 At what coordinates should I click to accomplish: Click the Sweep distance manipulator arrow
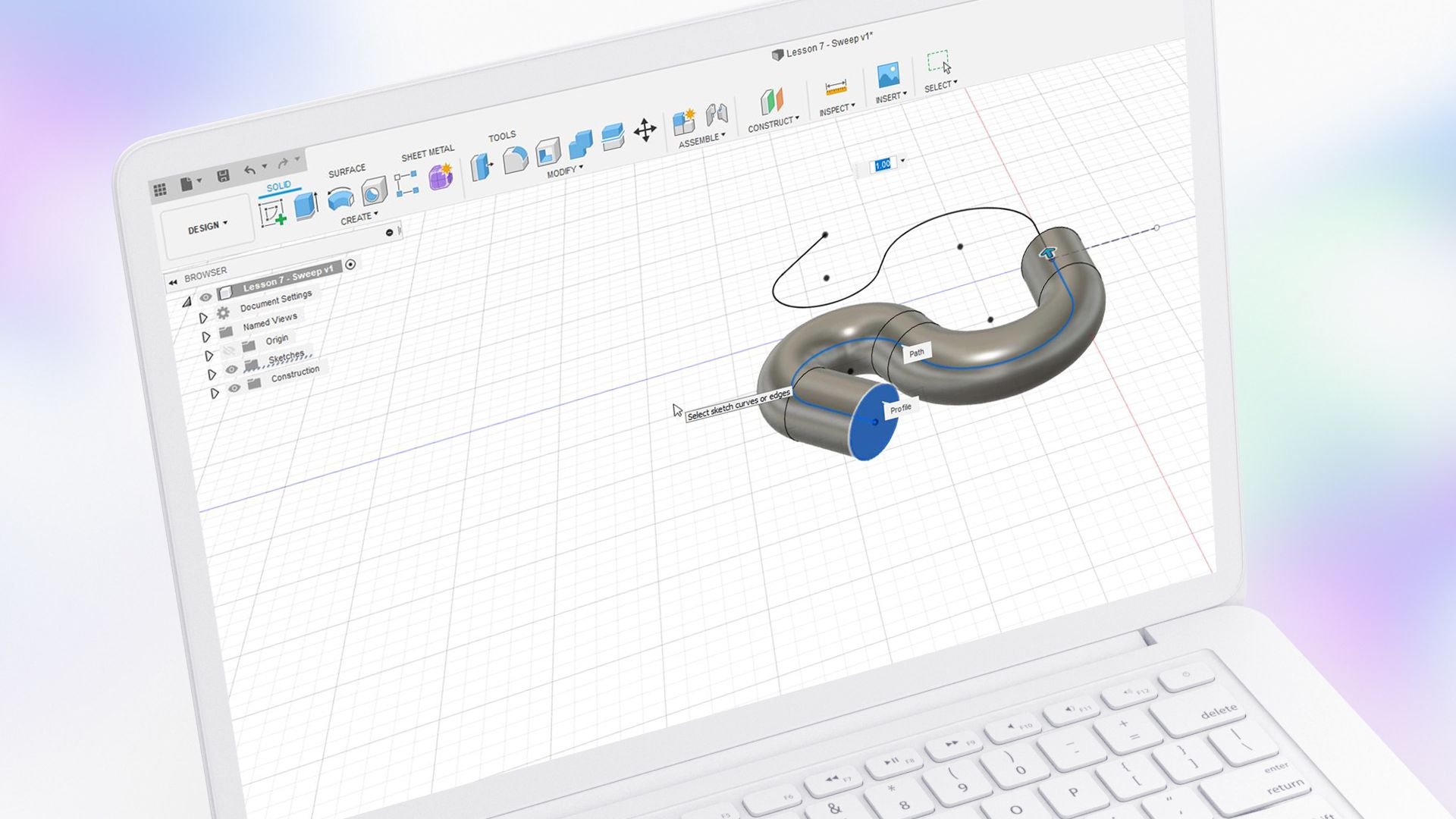click(x=1047, y=253)
